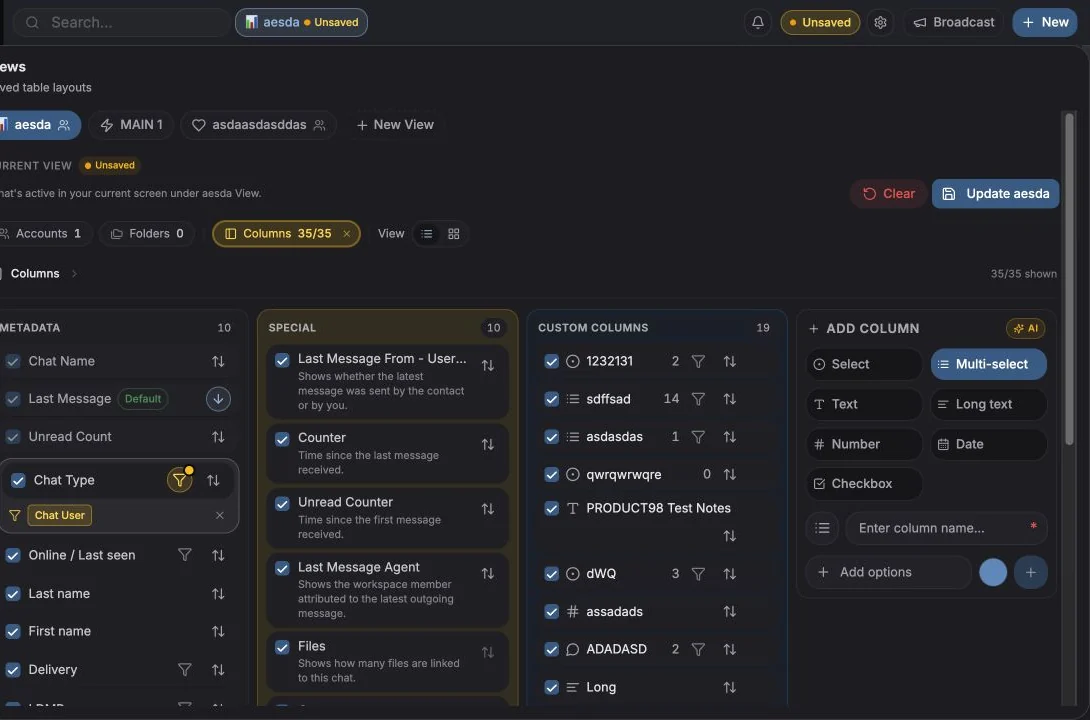Click the active filter icon on Chat Type
The width and height of the screenshot is (1090, 720).
[179, 480]
